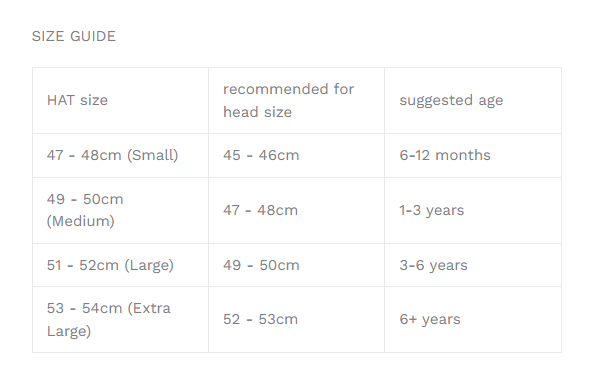Select the 1-3 years age cell
The image size is (598, 373).
point(473,211)
